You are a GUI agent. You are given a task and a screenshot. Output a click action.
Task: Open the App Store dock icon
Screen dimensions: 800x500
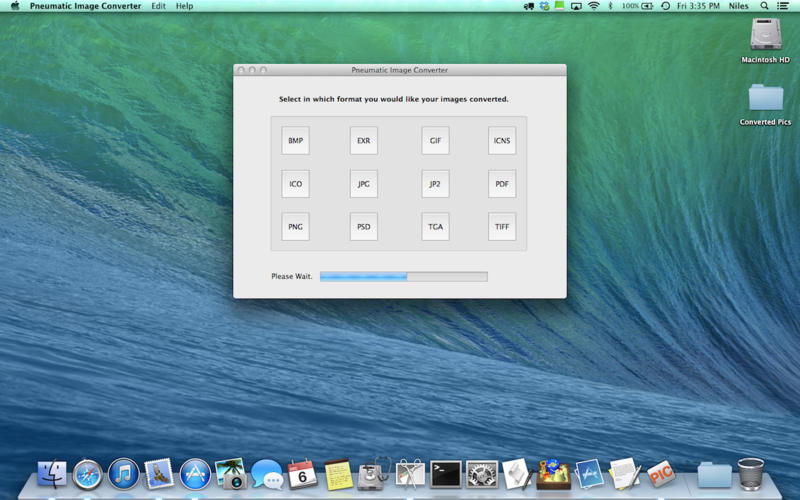pos(195,474)
